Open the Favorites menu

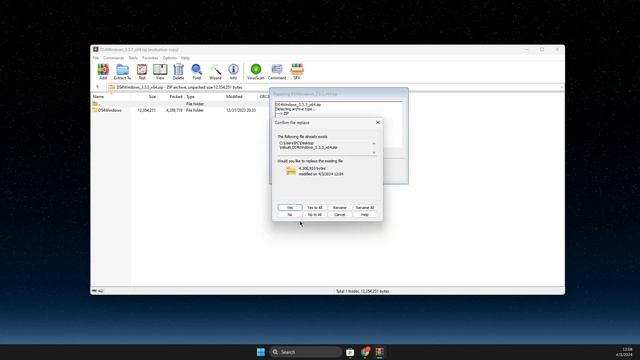tap(150, 58)
